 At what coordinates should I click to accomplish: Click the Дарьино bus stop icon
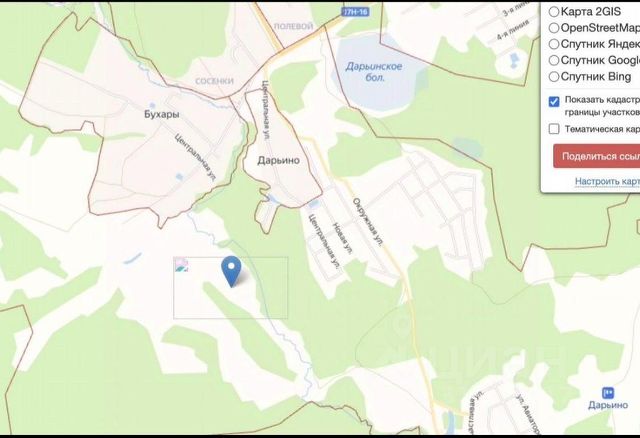coord(608,393)
